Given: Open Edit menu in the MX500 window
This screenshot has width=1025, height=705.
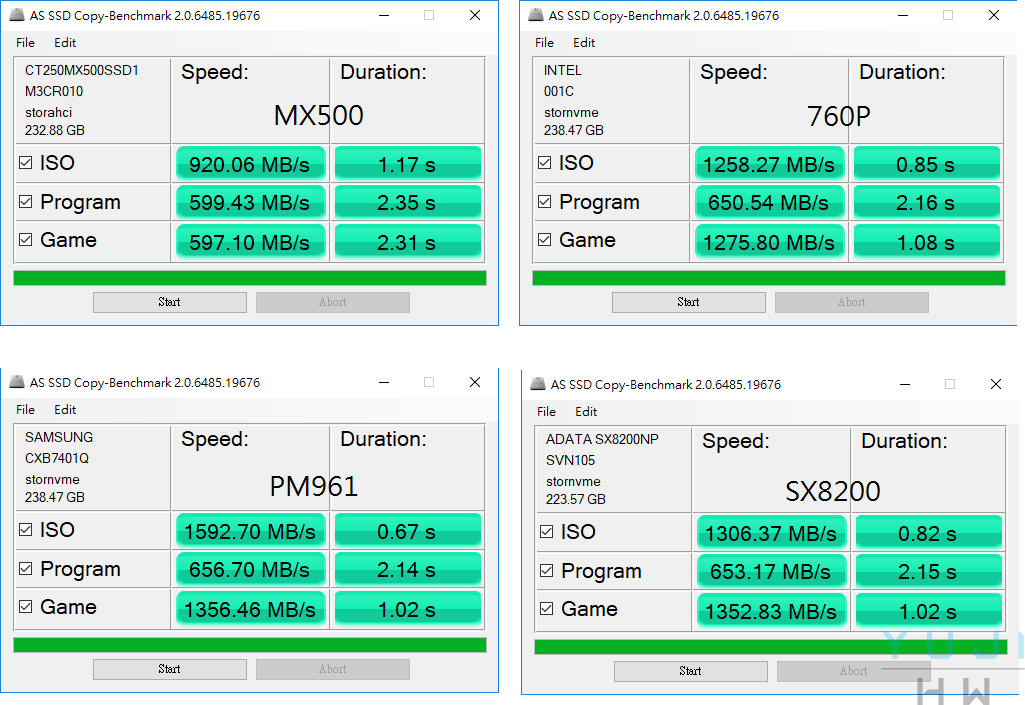Looking at the screenshot, I should [65, 43].
